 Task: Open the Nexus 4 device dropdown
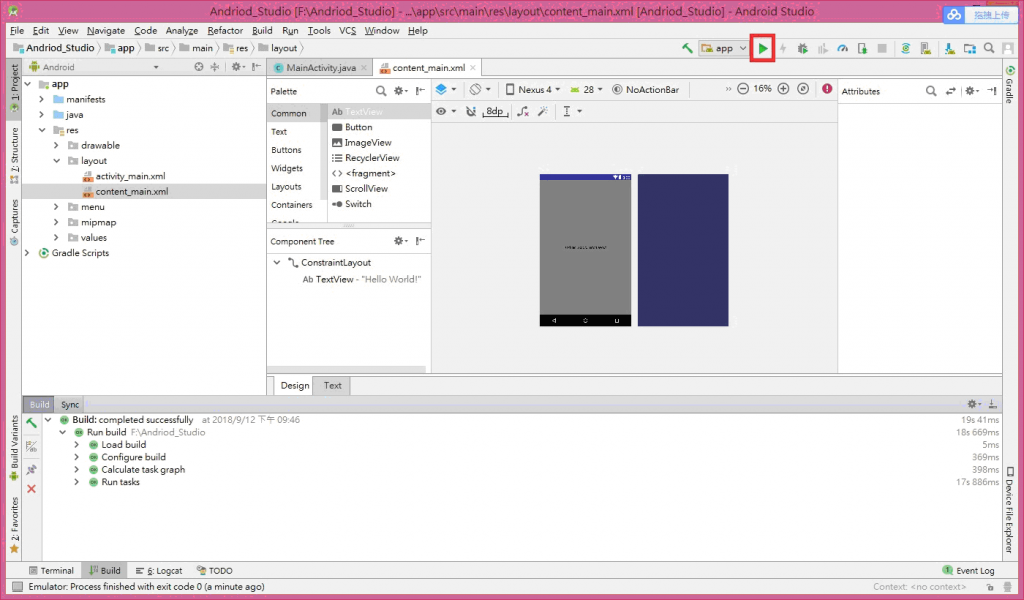tap(533, 89)
